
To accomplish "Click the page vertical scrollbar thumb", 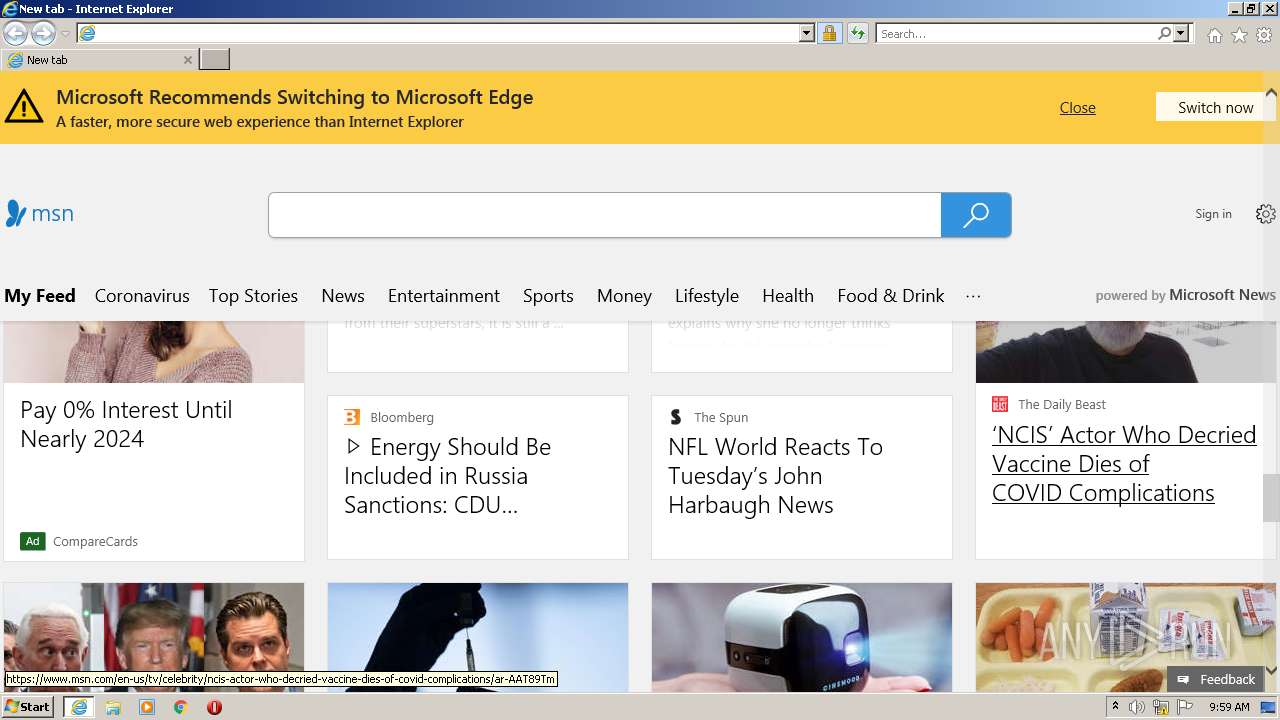I will click(1271, 497).
